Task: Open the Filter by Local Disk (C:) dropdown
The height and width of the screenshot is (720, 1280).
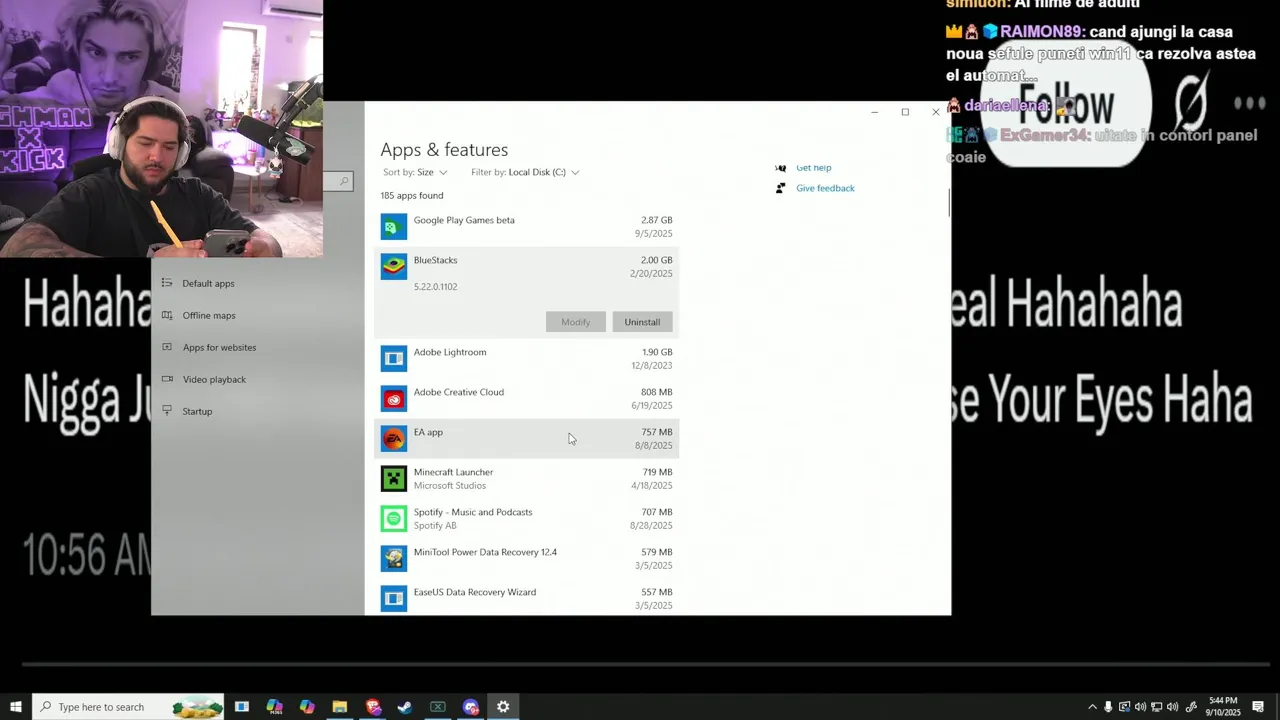Action: tap(525, 172)
